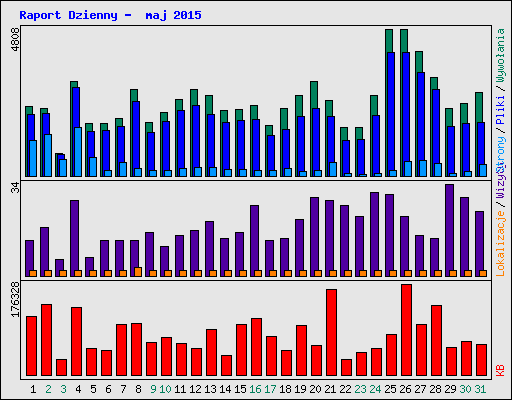Click the day 31 label on the axis
The image size is (512, 400).
coord(480,389)
